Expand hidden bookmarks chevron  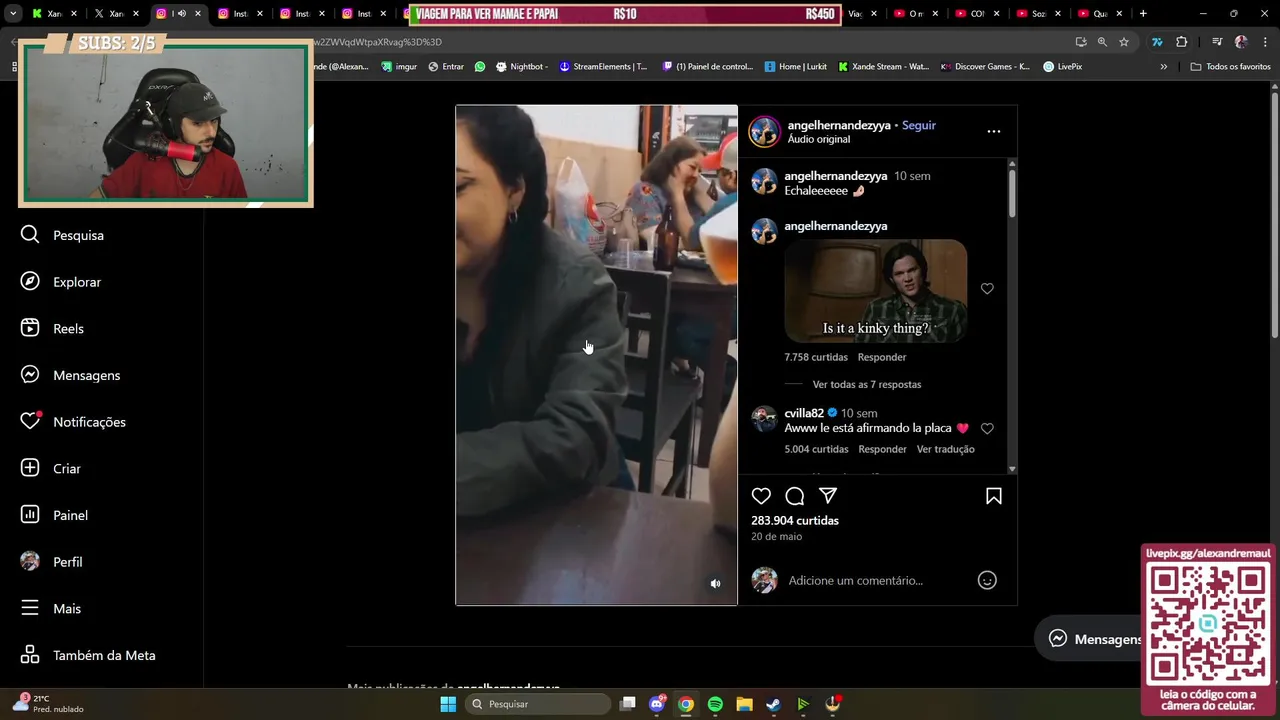[x=1163, y=67]
